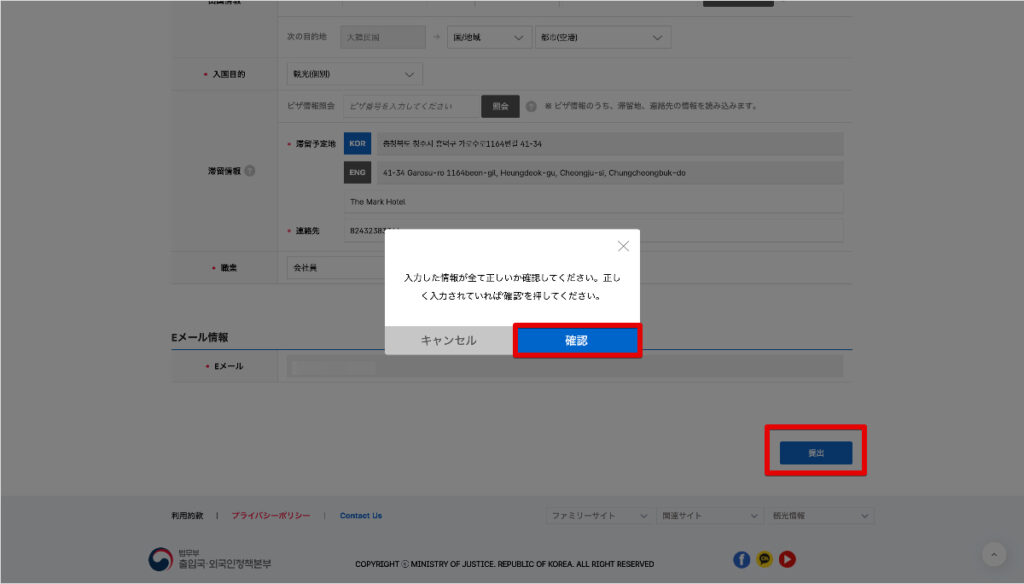Submit the form with the 提出 button
Screen dimensions: 1024x584
815,451
